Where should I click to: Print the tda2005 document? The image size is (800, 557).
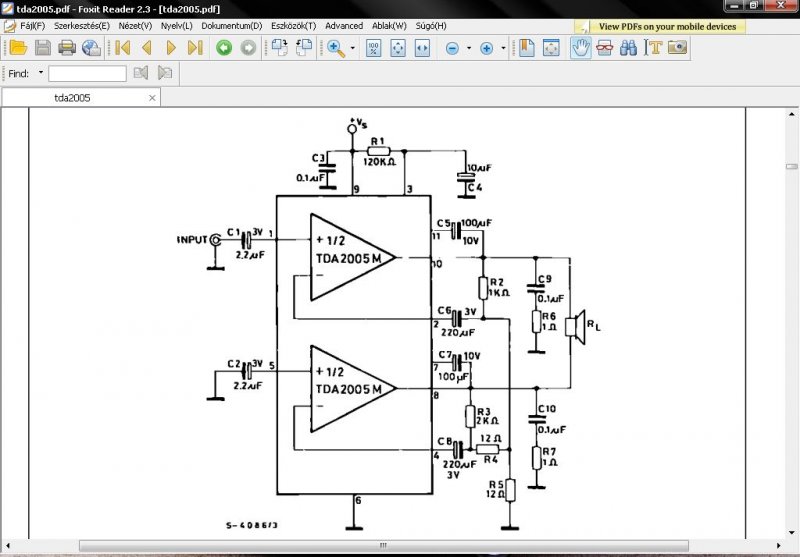pos(67,48)
